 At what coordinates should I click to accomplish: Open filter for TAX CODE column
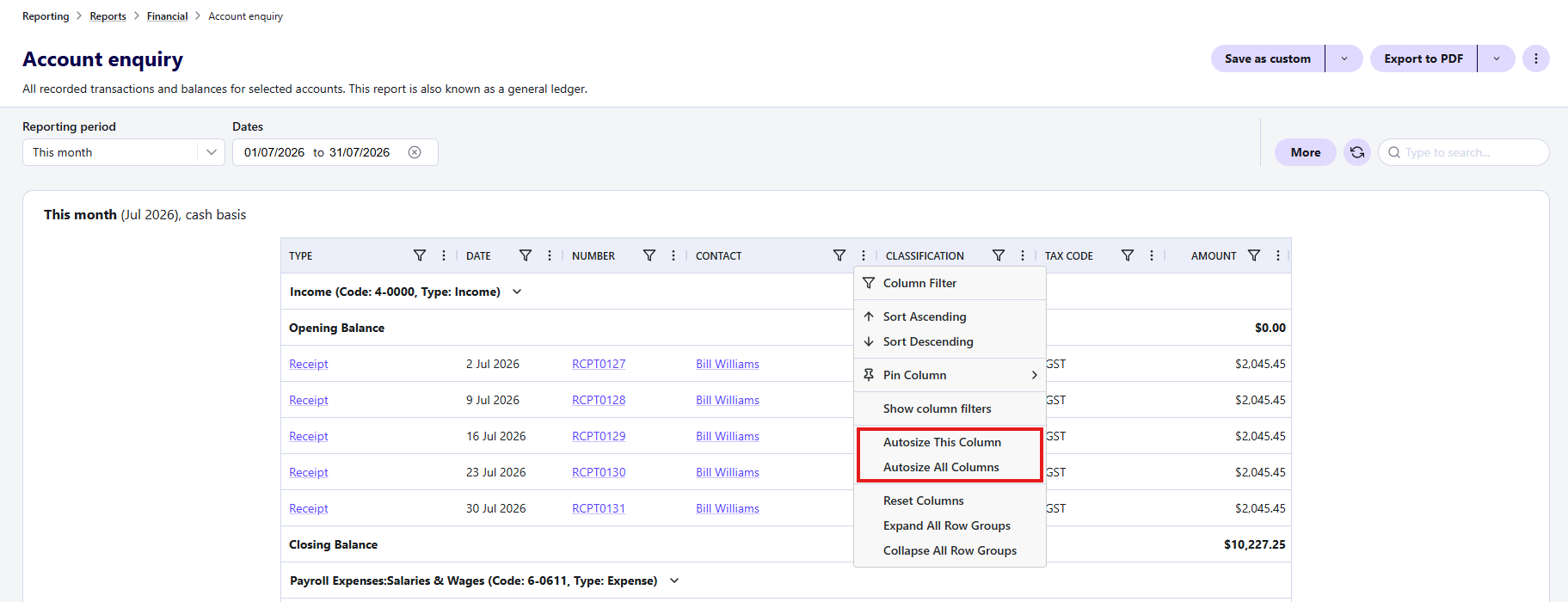pyautogui.click(x=1128, y=255)
